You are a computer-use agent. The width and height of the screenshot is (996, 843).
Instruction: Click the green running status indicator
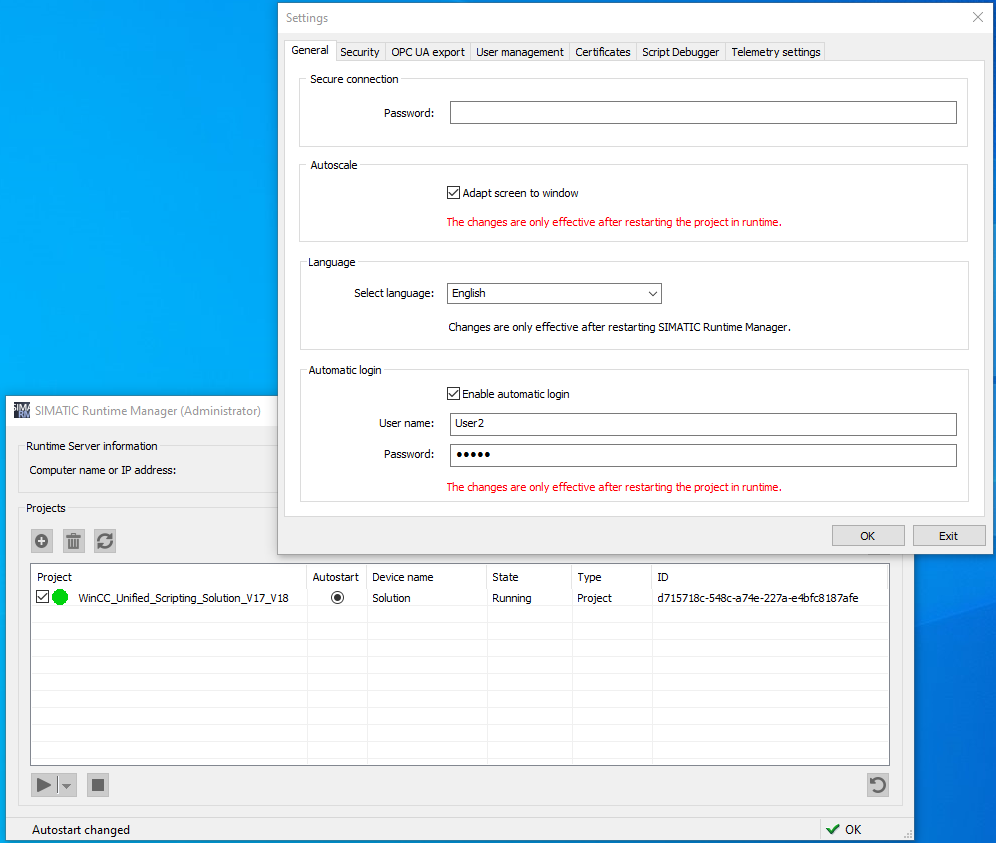point(60,598)
